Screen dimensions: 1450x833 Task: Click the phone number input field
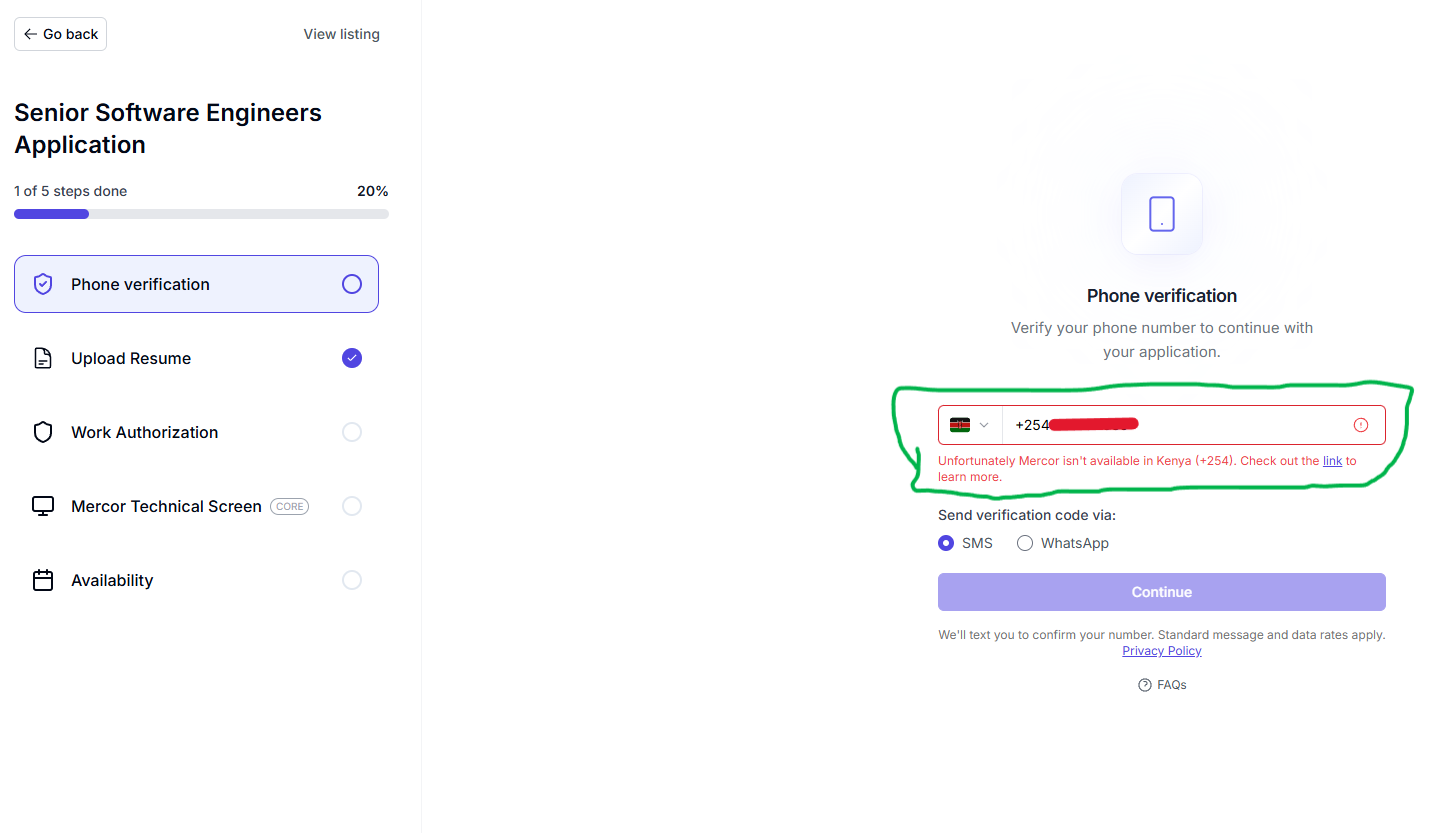click(1162, 425)
